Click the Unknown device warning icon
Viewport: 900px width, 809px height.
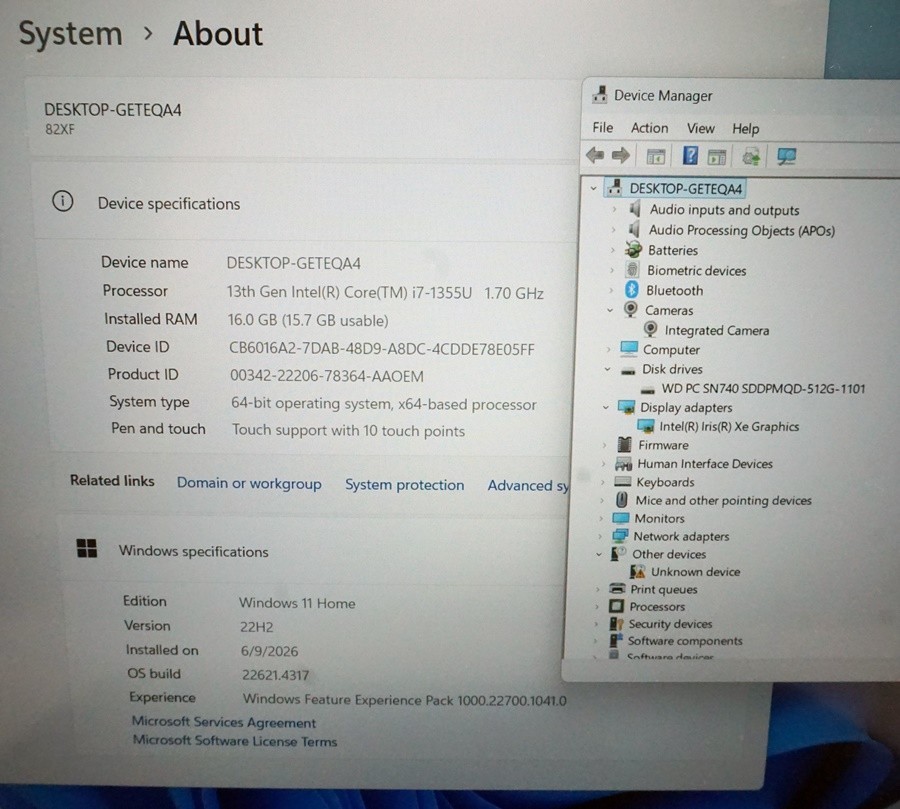coord(637,571)
